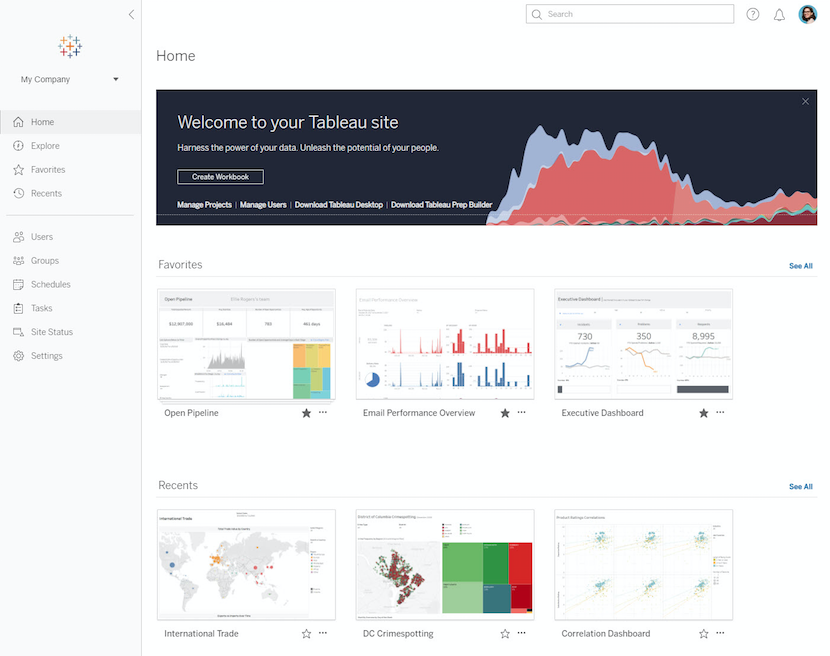Open Email Performance Overview thumbnail
830x656 pixels.
tap(445, 344)
